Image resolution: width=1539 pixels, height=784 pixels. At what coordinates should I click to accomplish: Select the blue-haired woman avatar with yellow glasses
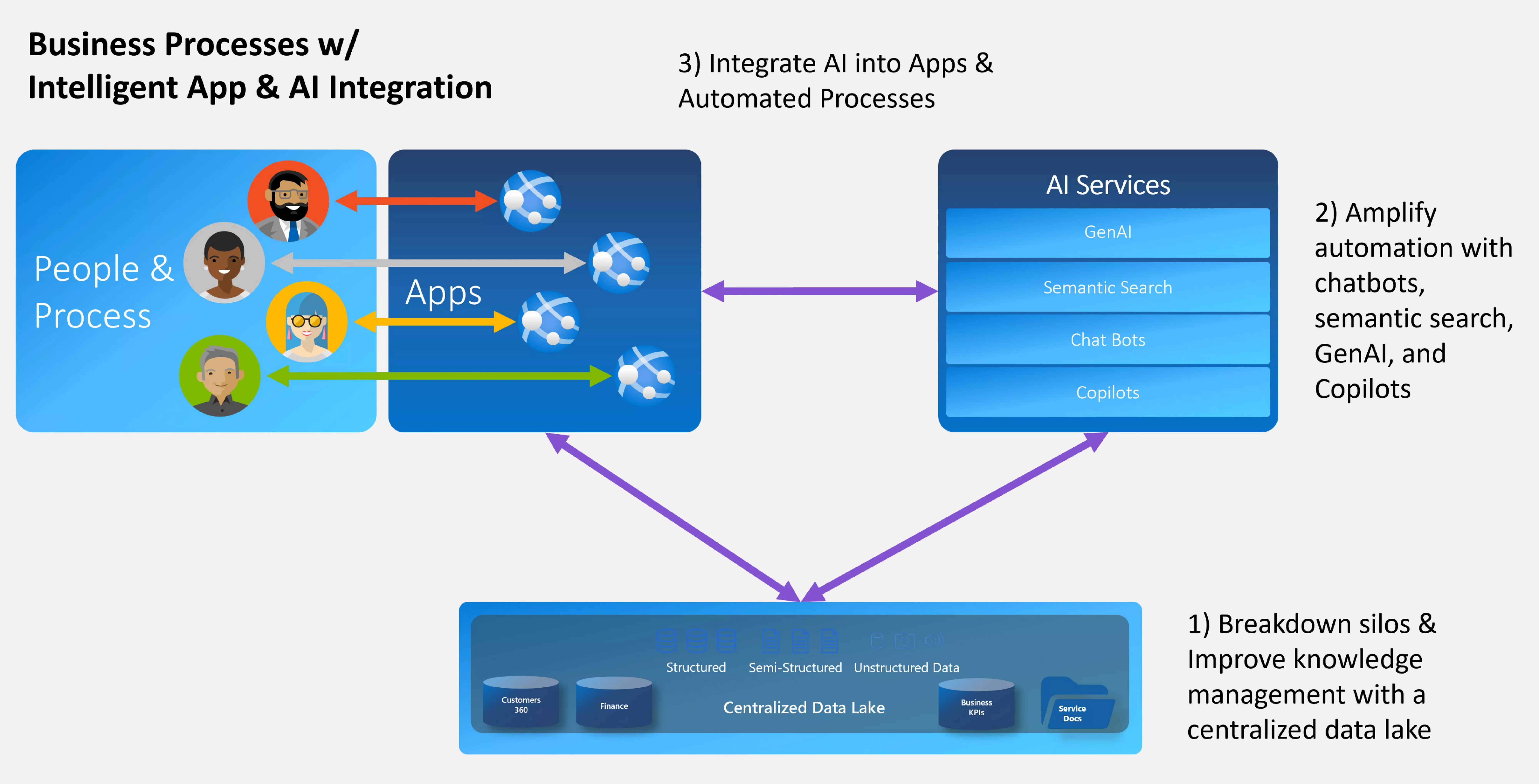point(306,322)
